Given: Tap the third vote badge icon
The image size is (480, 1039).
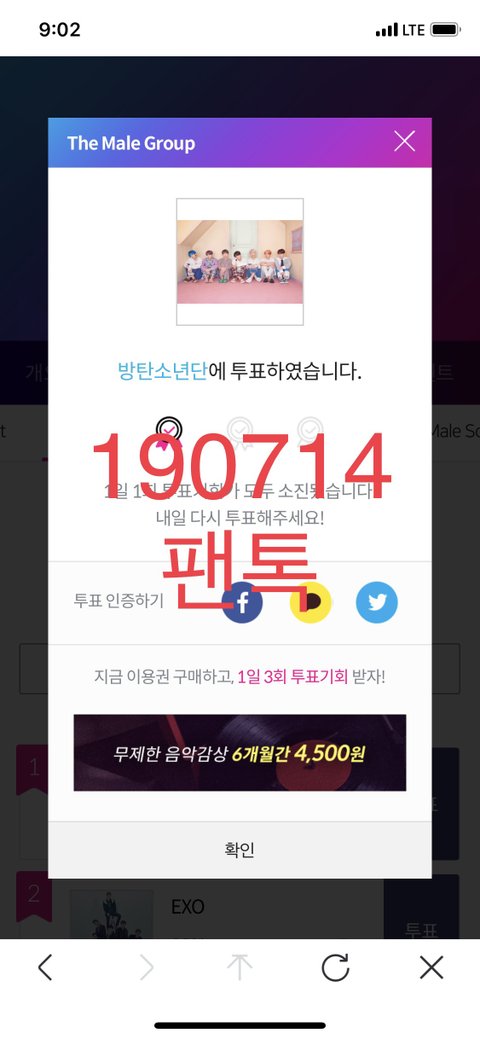Looking at the screenshot, I should pos(310,432).
